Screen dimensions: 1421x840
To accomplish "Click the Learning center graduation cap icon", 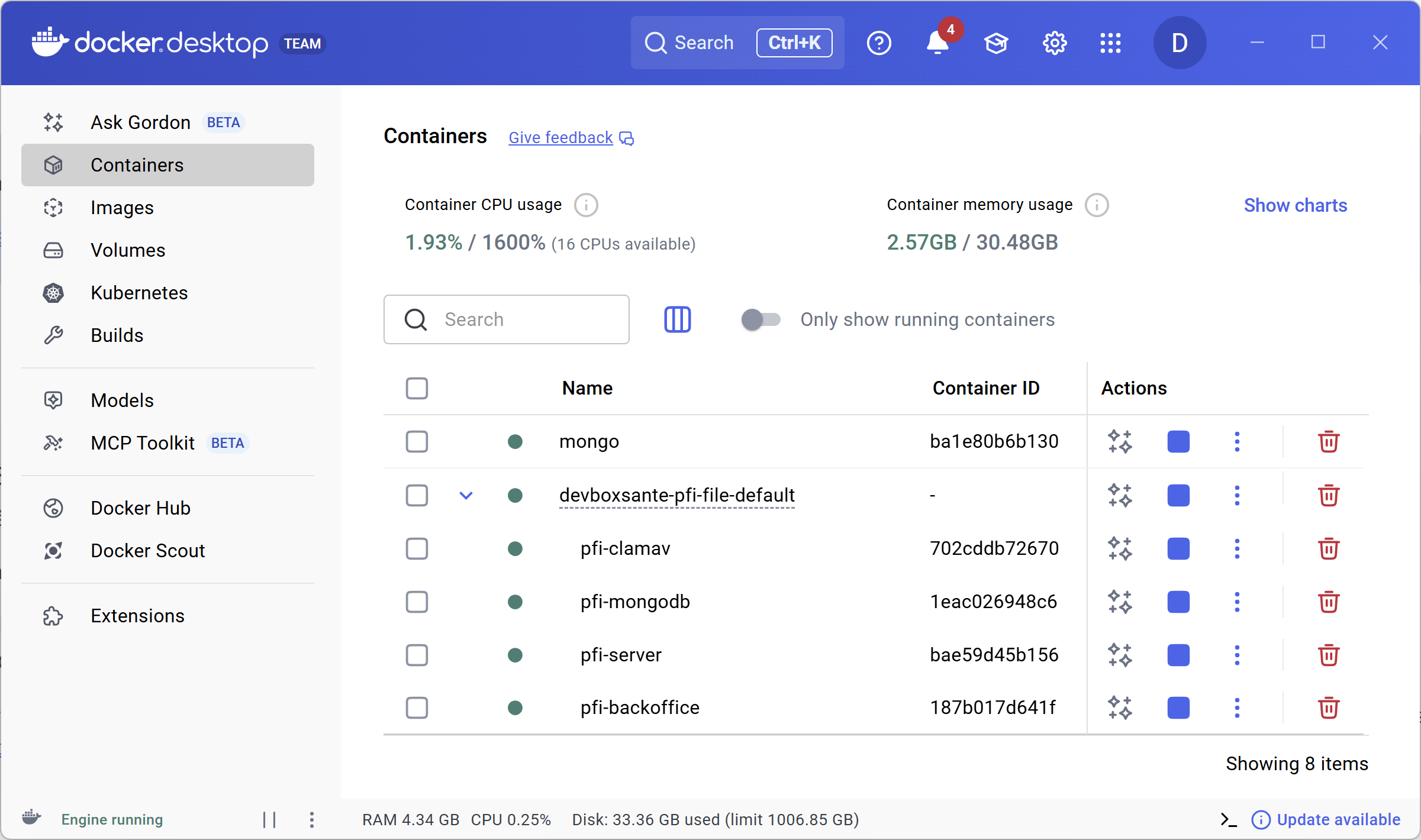I will point(996,43).
